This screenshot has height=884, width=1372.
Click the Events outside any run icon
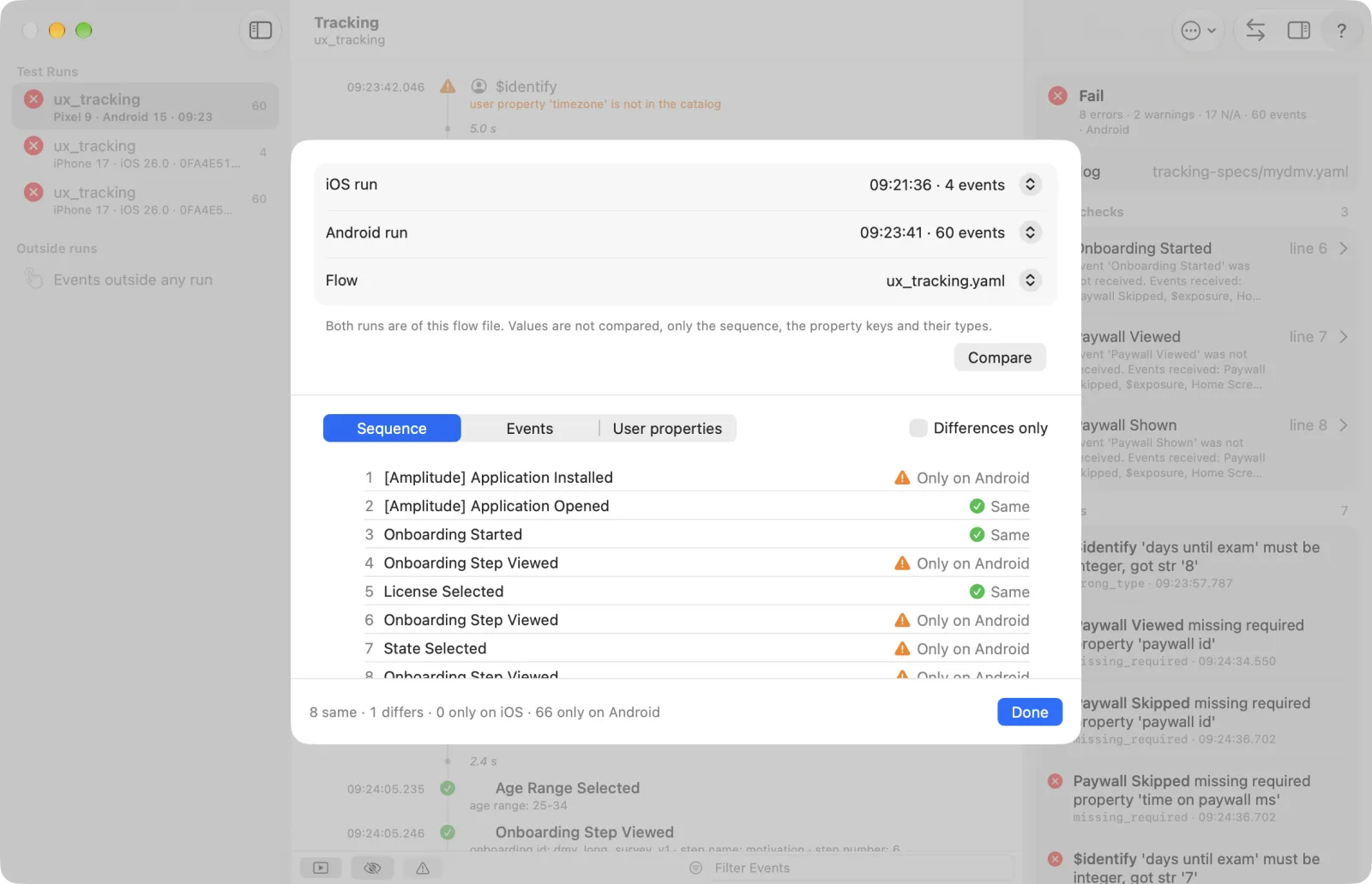(33, 280)
